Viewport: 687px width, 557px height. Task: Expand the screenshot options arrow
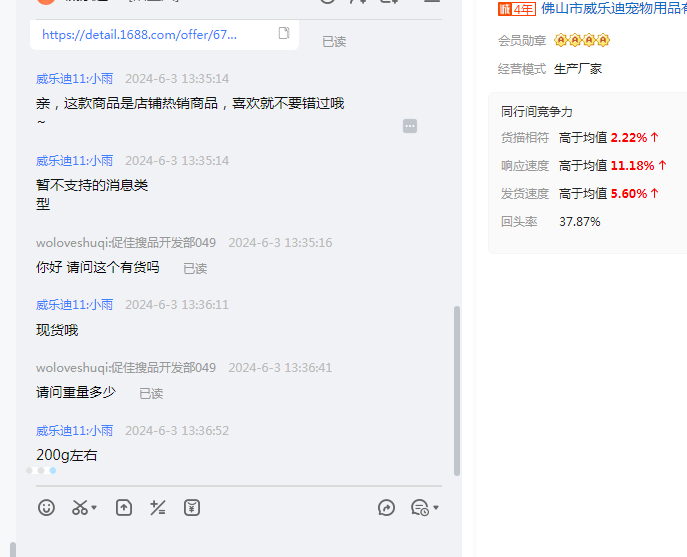click(x=94, y=508)
